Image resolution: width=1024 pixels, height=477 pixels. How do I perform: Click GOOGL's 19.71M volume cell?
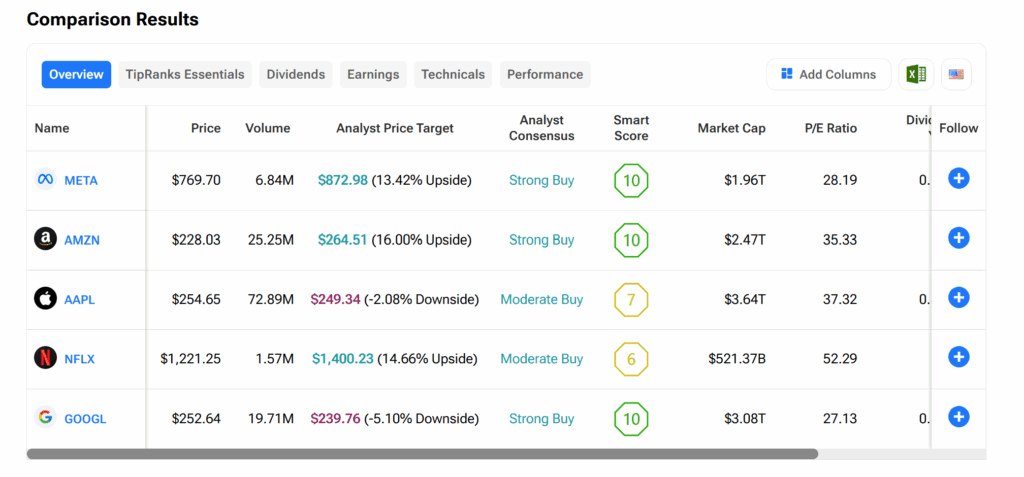(270, 418)
